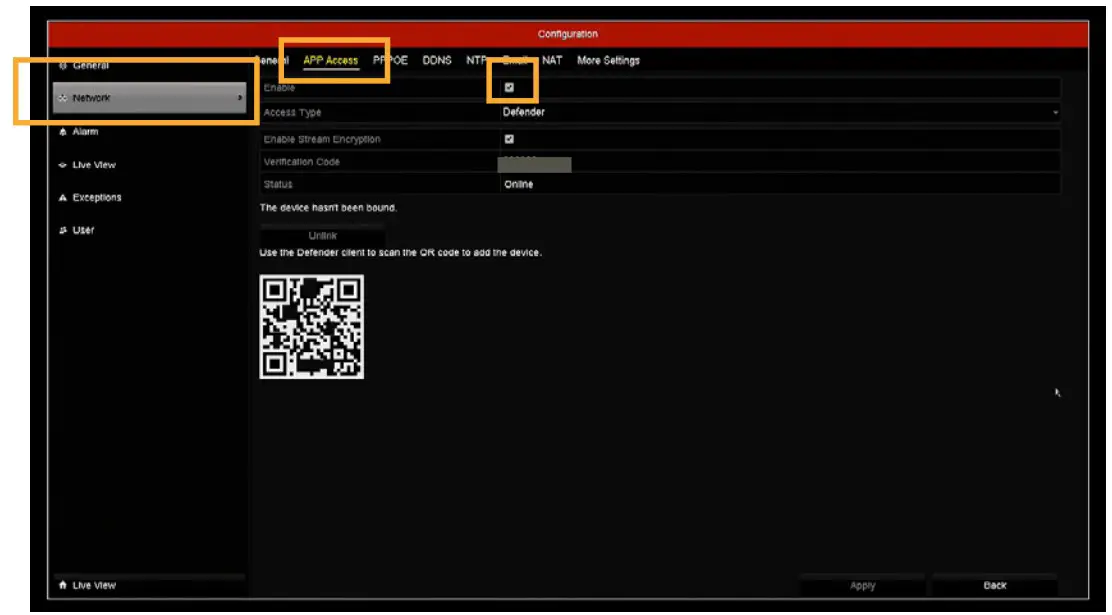Image resolution: width=1112 pixels, height=615 pixels.
Task: Click the person icon beside User
Action: point(63,230)
